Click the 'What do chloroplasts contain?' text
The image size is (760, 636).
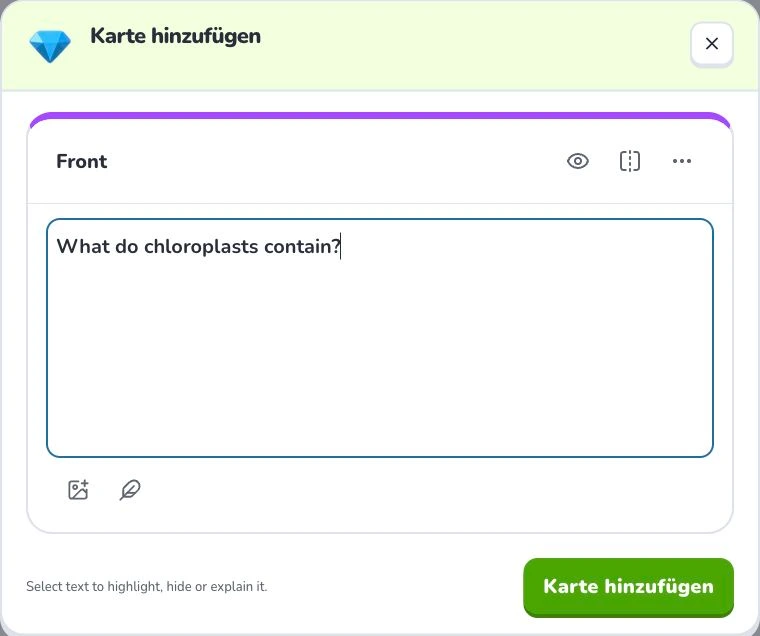click(x=199, y=246)
